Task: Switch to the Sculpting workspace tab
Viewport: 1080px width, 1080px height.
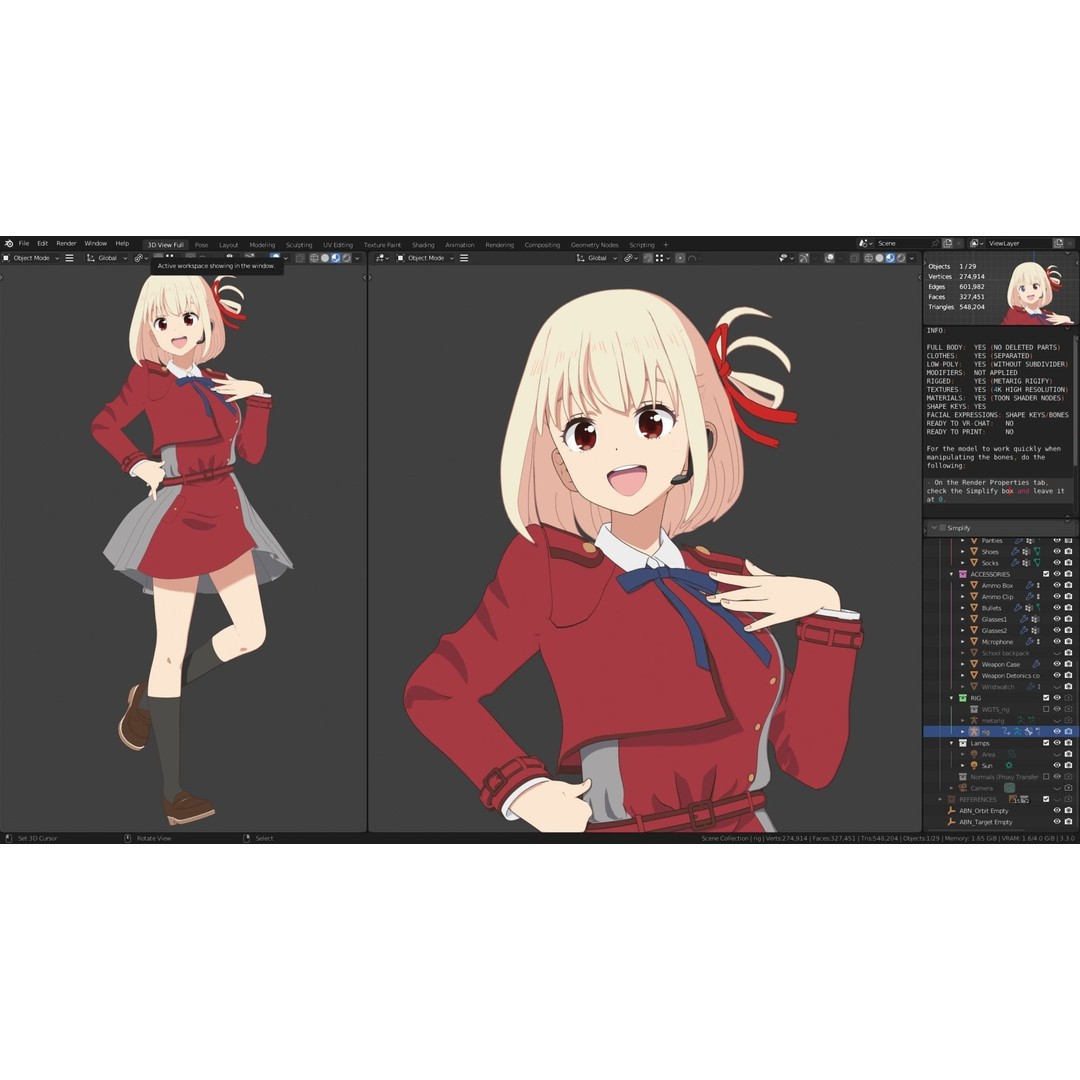Action: (x=299, y=245)
